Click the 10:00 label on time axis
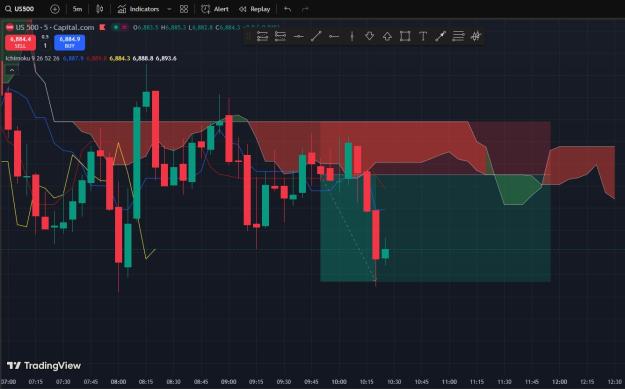This screenshot has width=625, height=389. point(339,381)
